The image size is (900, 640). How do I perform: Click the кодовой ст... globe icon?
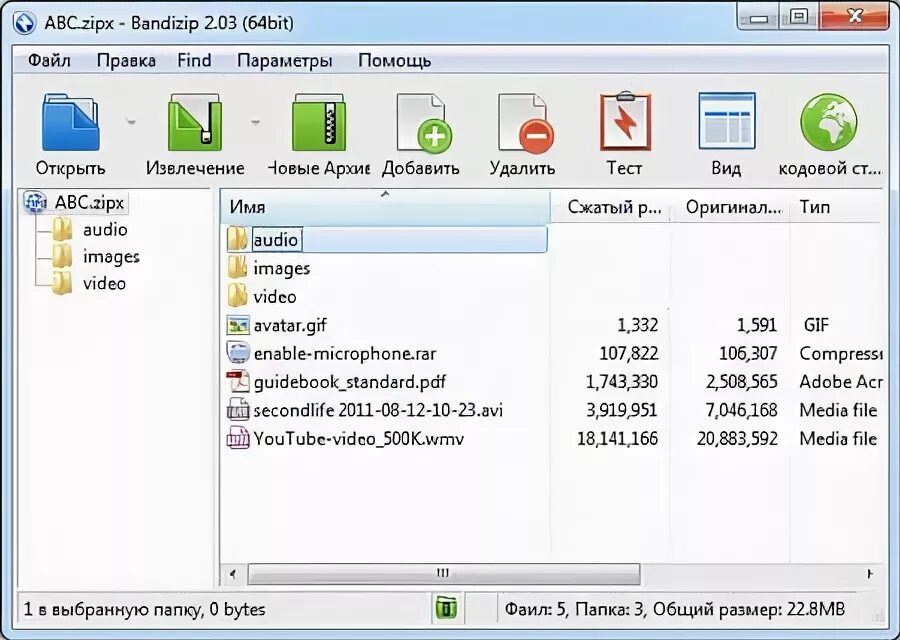829,122
